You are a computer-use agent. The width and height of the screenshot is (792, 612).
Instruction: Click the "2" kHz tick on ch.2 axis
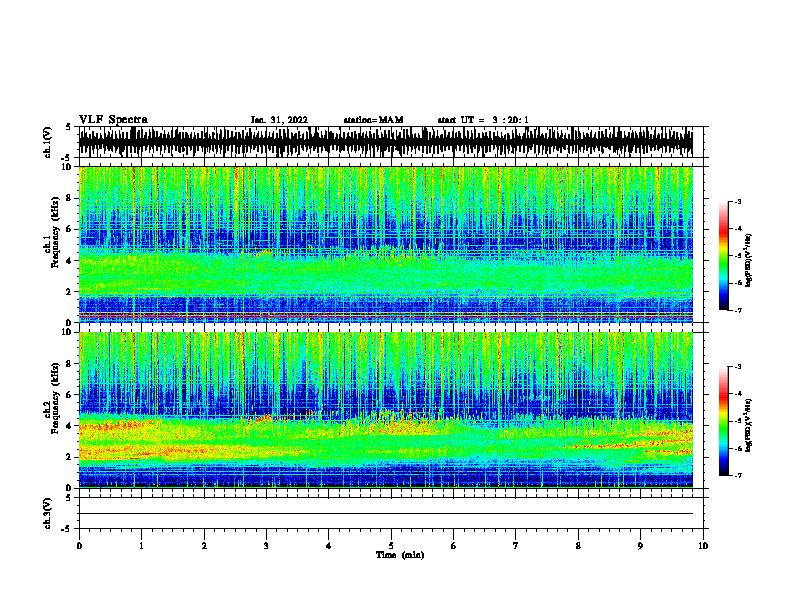69,457
